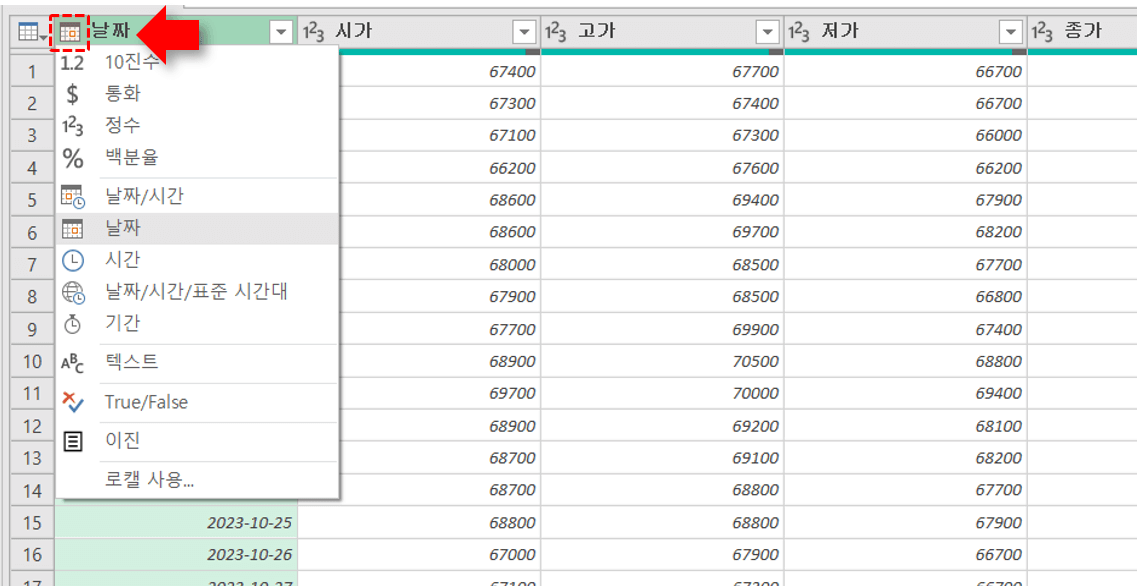The width and height of the screenshot is (1137, 586).
Task: Choose 날짜 in the type menu
Action: [x=197, y=228]
